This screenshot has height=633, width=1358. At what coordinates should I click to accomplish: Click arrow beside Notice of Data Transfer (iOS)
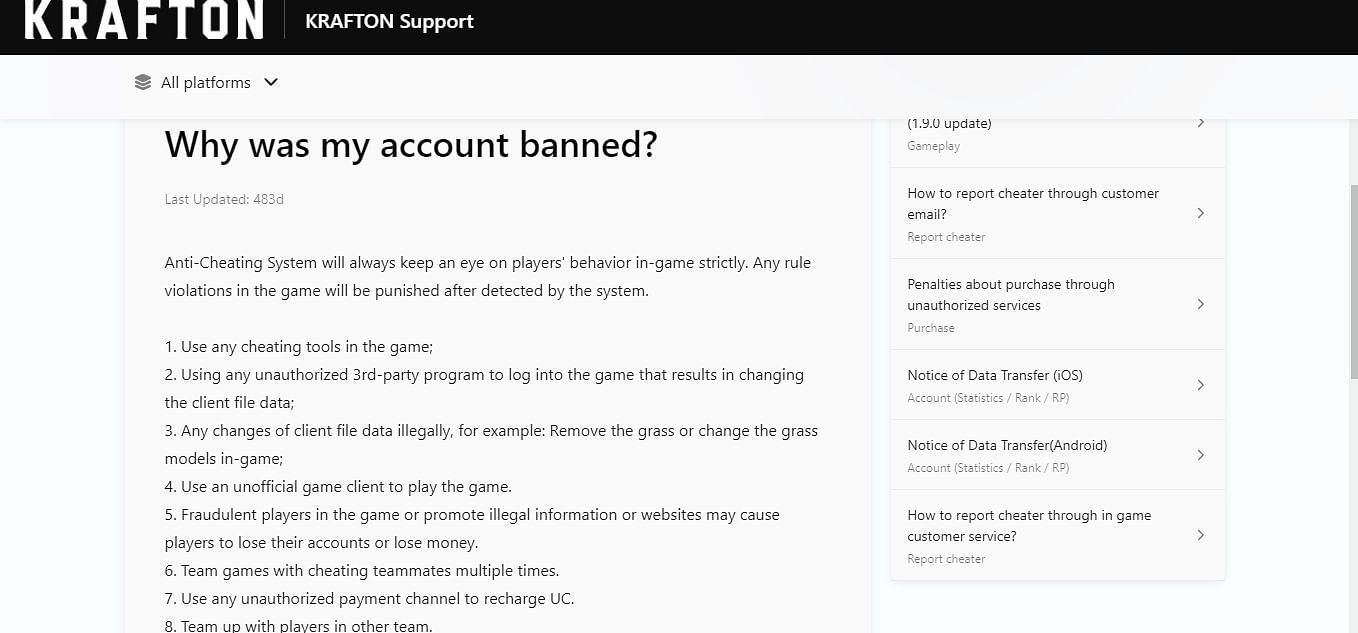pyautogui.click(x=1201, y=385)
